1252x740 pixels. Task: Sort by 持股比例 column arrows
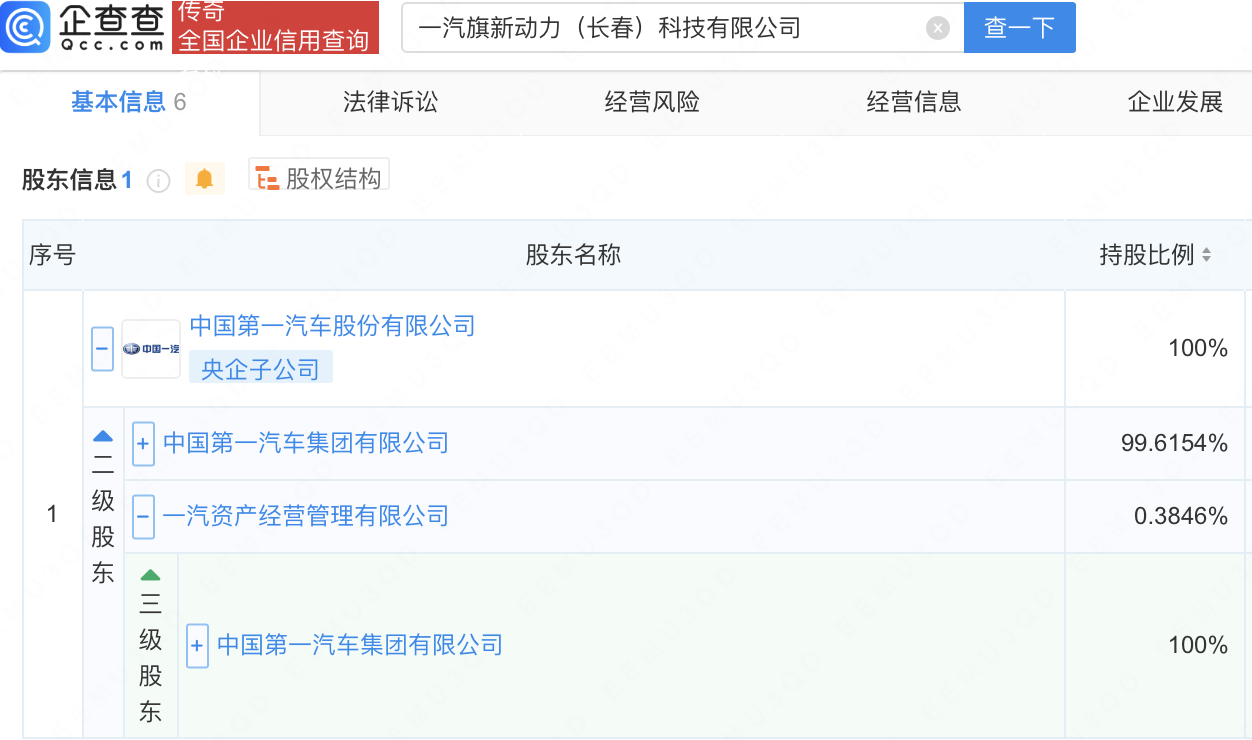click(x=1206, y=255)
